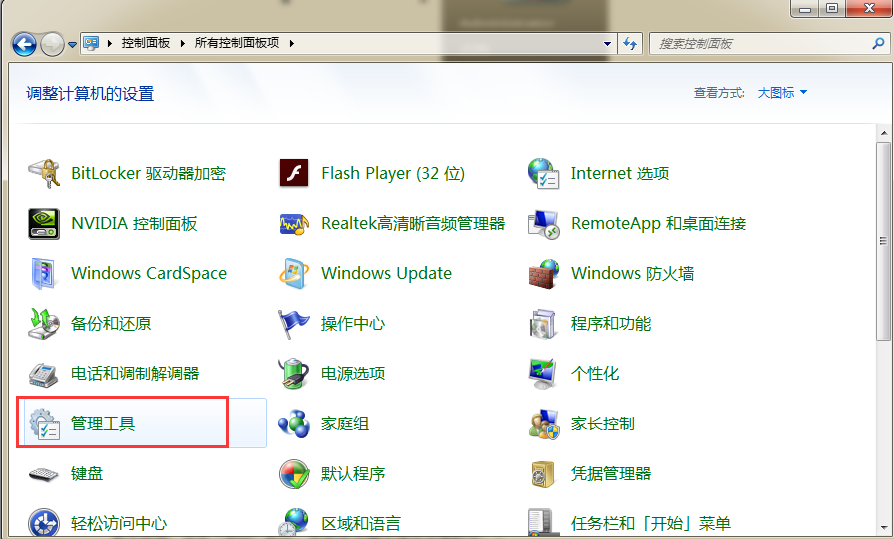The width and height of the screenshot is (894, 539).
Task: Open the BitLocker 驱动器加密 link text
Action: click(148, 173)
